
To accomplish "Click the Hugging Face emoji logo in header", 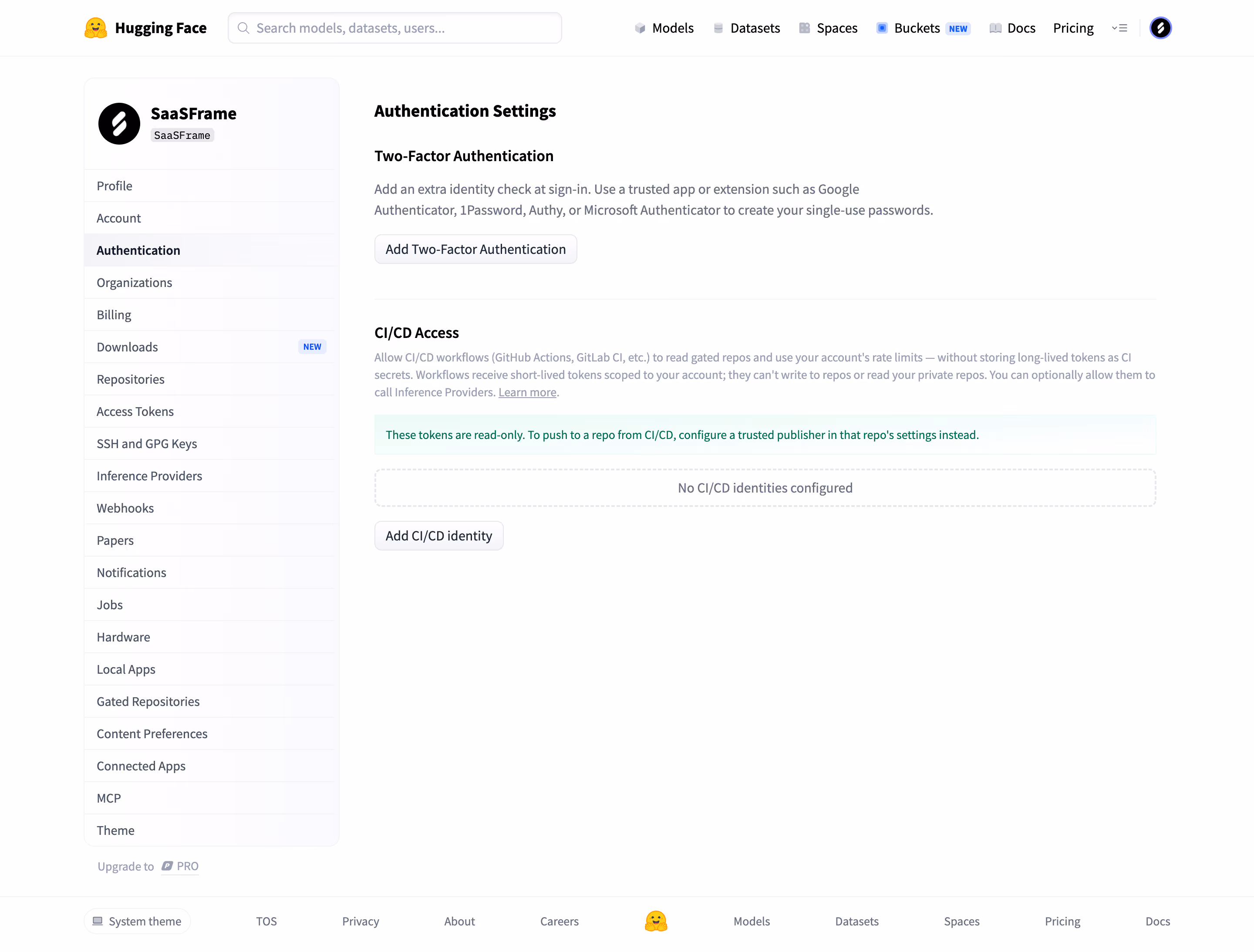I will click(x=95, y=28).
